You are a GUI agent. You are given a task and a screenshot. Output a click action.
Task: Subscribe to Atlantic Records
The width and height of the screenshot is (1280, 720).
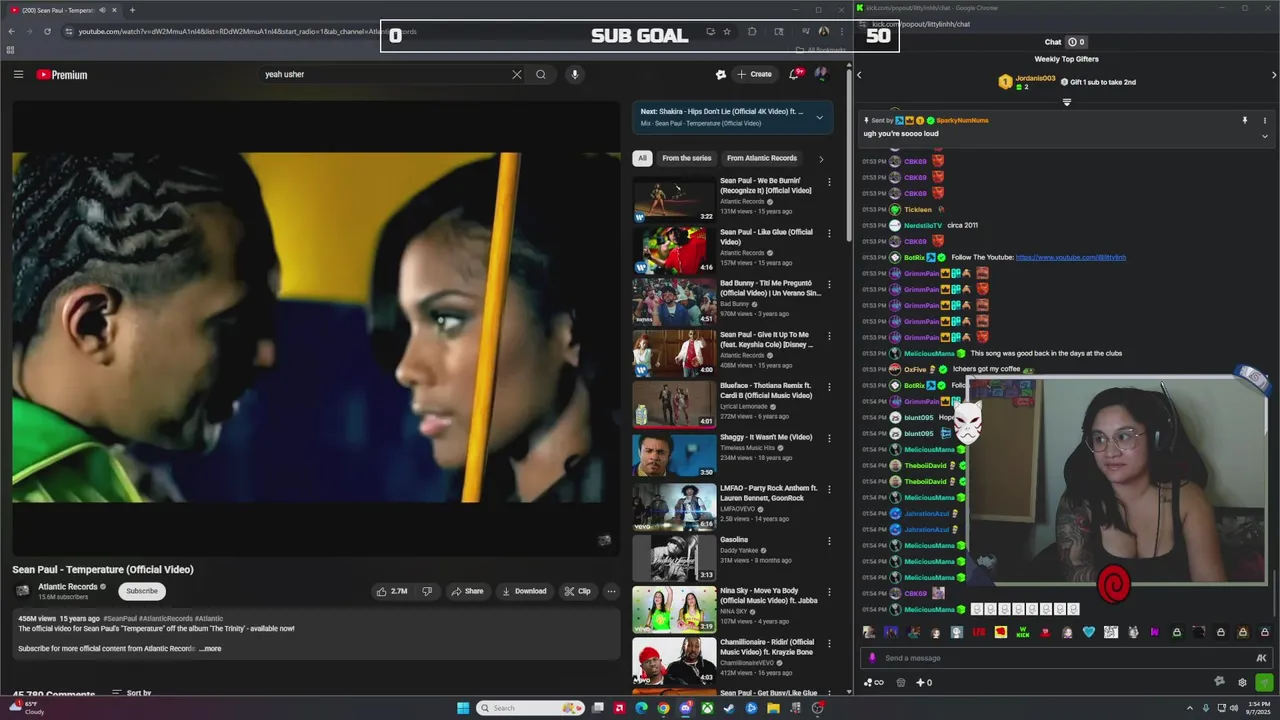[x=142, y=591]
